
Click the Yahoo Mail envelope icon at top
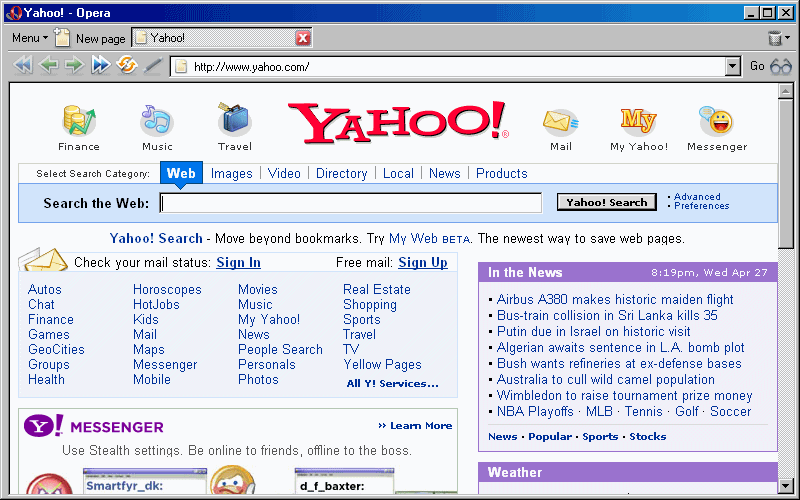point(560,121)
